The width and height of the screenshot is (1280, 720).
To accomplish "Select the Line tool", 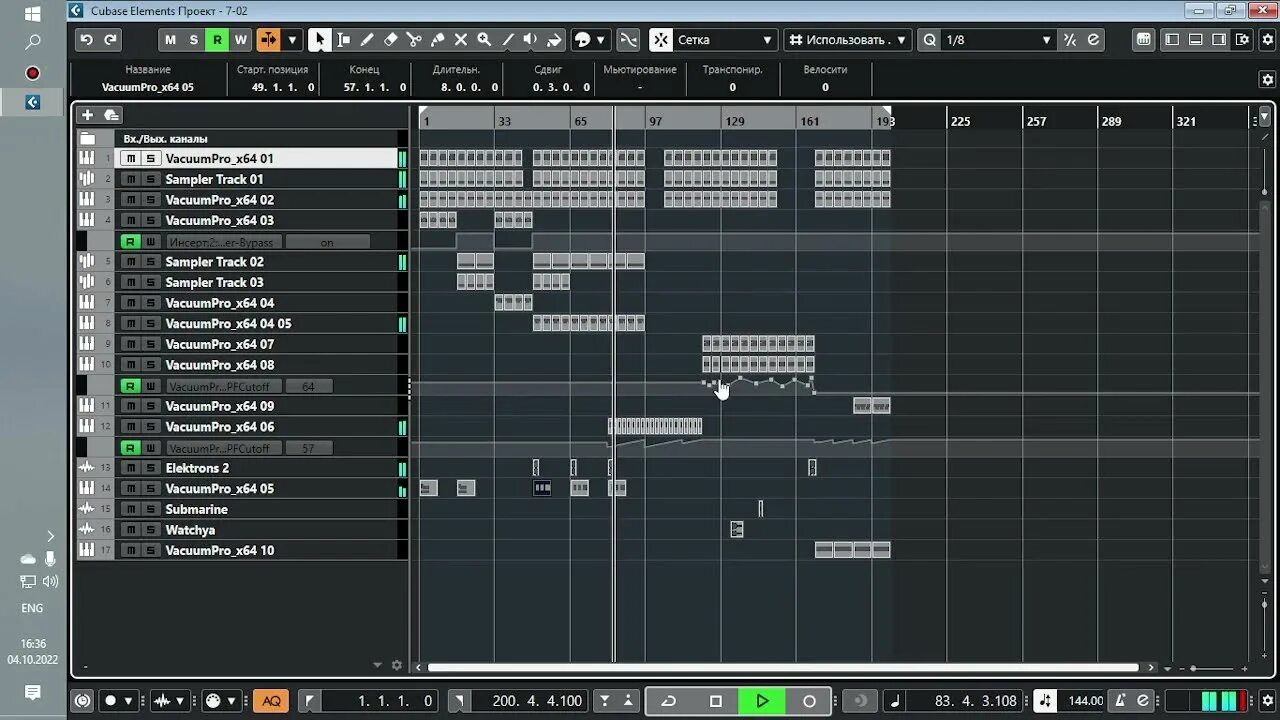I will click(507, 40).
